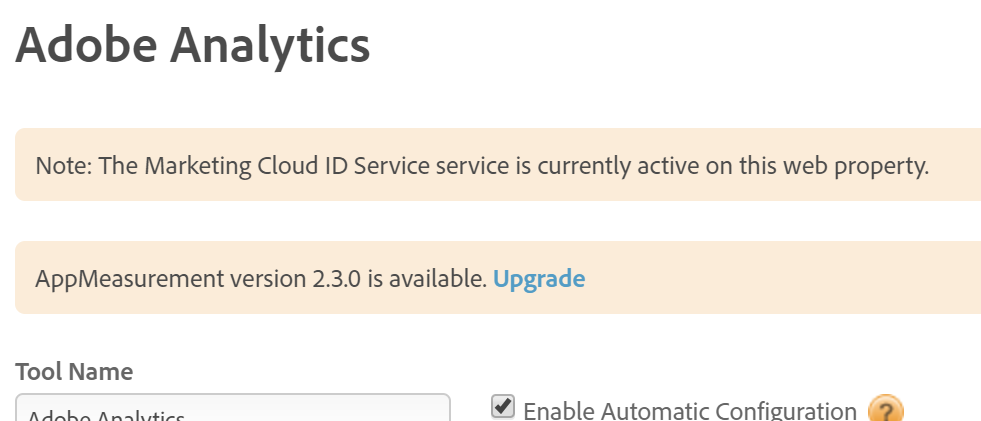
Task: Click the version number 2.3.0 text
Action: tap(329, 278)
